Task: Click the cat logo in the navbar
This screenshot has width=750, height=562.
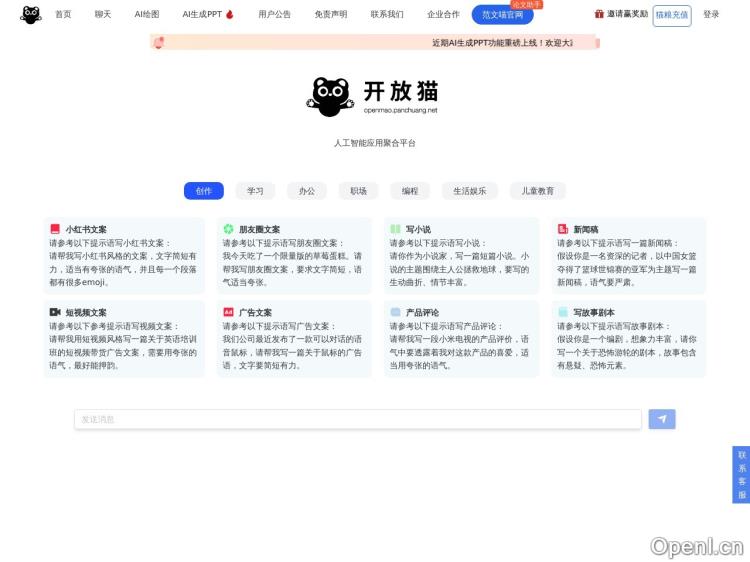Action: pos(31,15)
